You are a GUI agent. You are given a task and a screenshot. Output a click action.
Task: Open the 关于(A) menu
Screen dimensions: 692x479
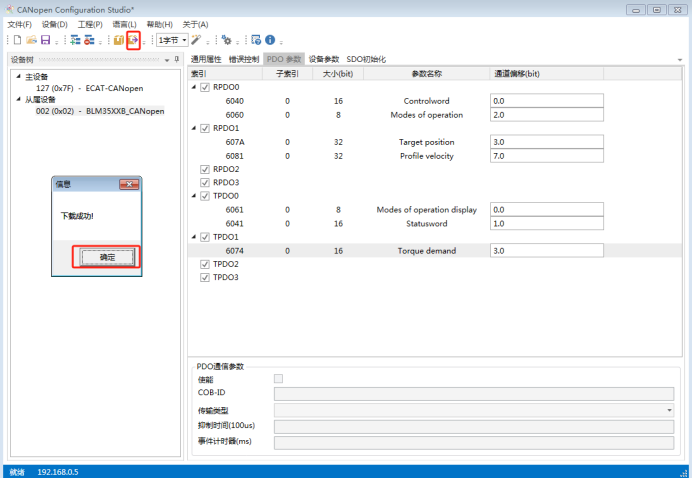tap(196, 24)
